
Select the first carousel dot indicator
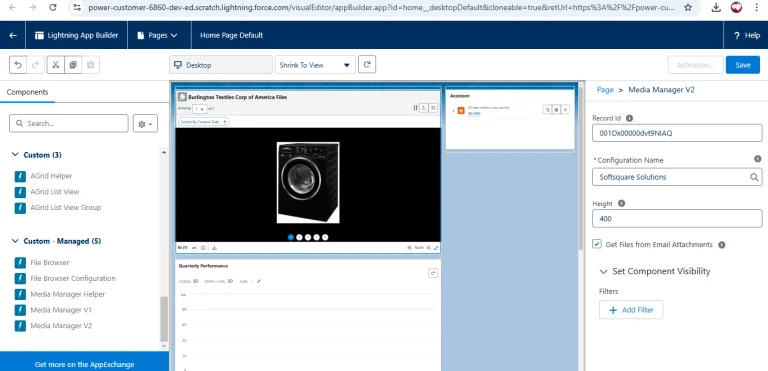coord(291,237)
